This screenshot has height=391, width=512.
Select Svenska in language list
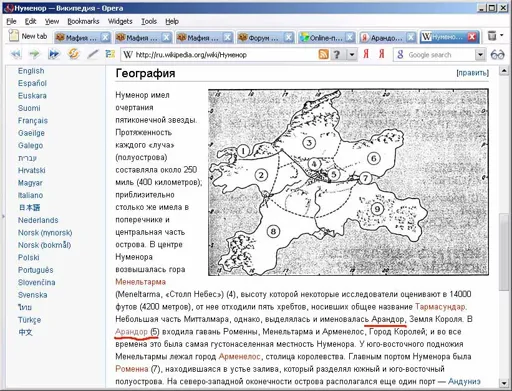coord(33,295)
